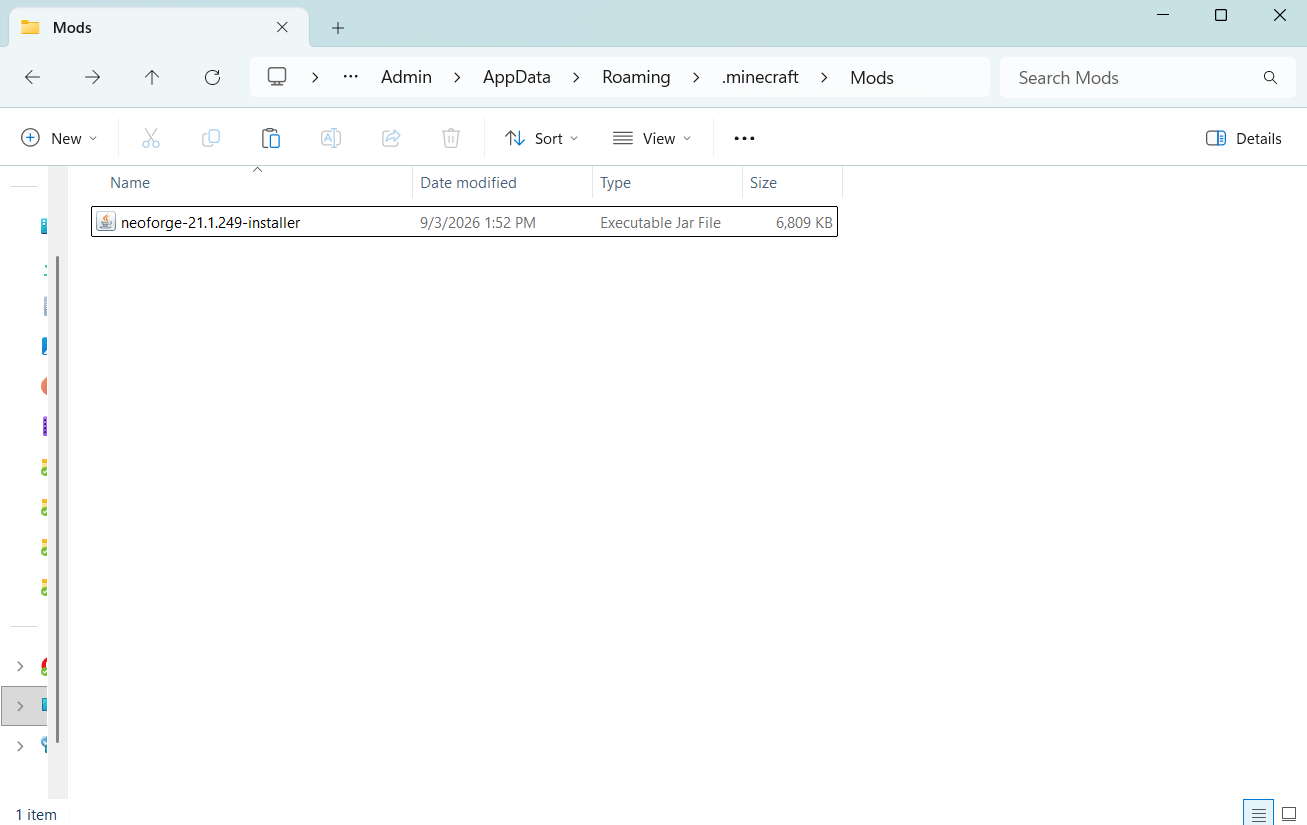Go up one folder level
1307x825 pixels.
(x=152, y=77)
